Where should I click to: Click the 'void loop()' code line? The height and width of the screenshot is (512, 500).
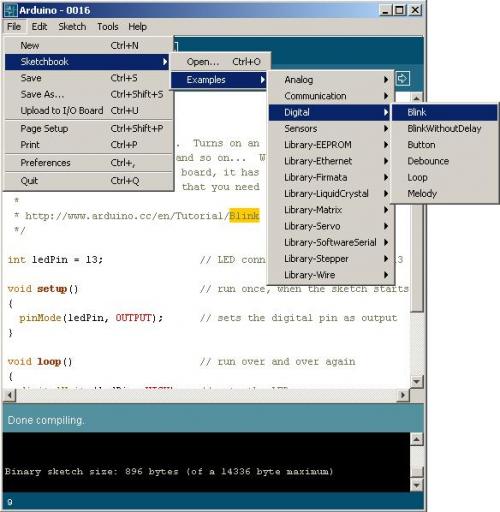pos(40,362)
